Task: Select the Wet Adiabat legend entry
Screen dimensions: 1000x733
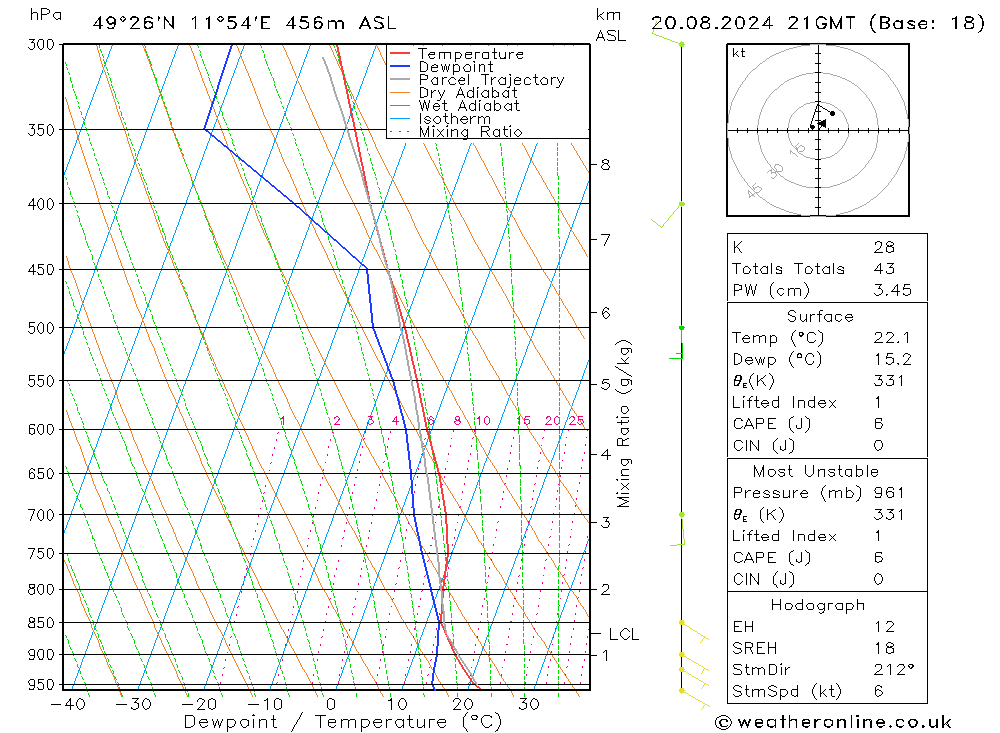Action: coord(468,106)
